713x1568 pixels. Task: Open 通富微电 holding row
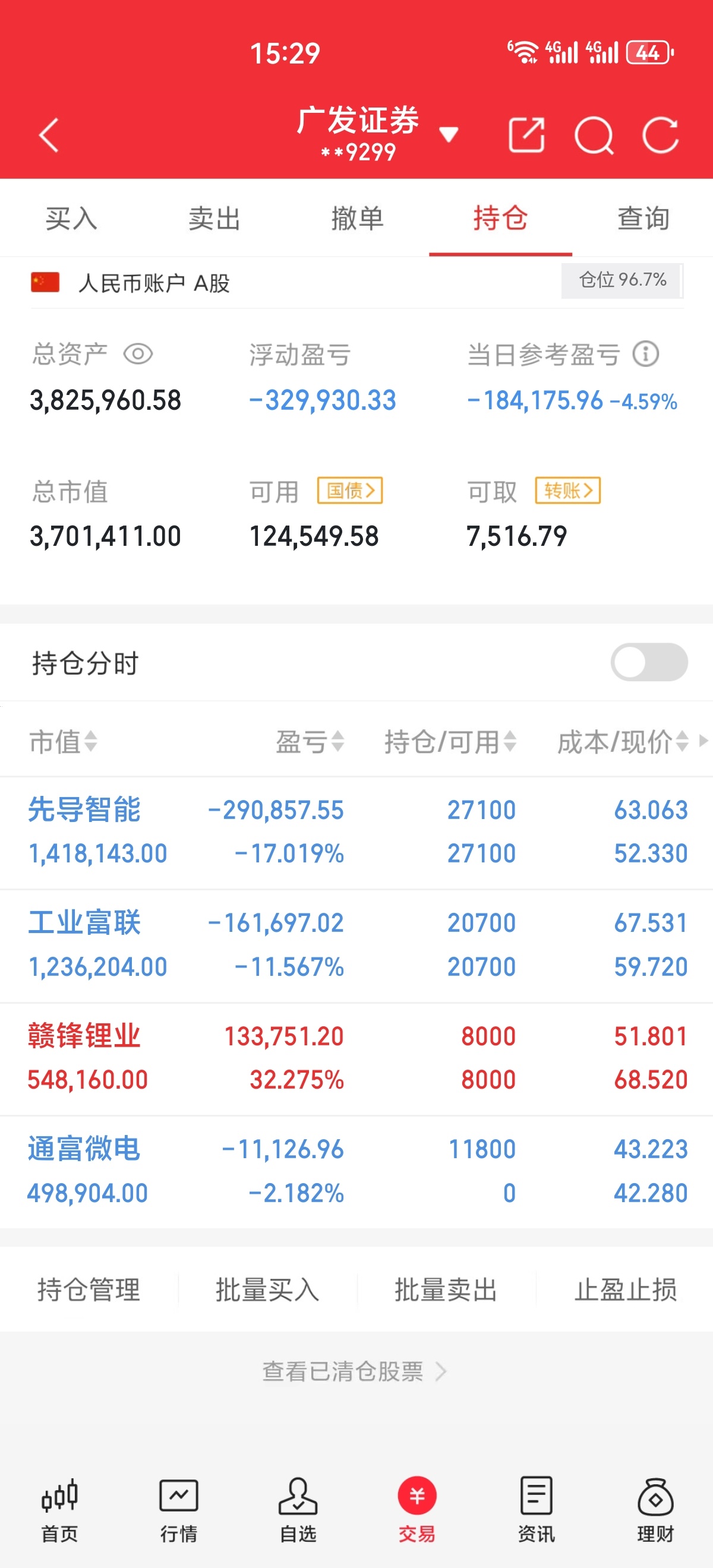click(356, 1172)
